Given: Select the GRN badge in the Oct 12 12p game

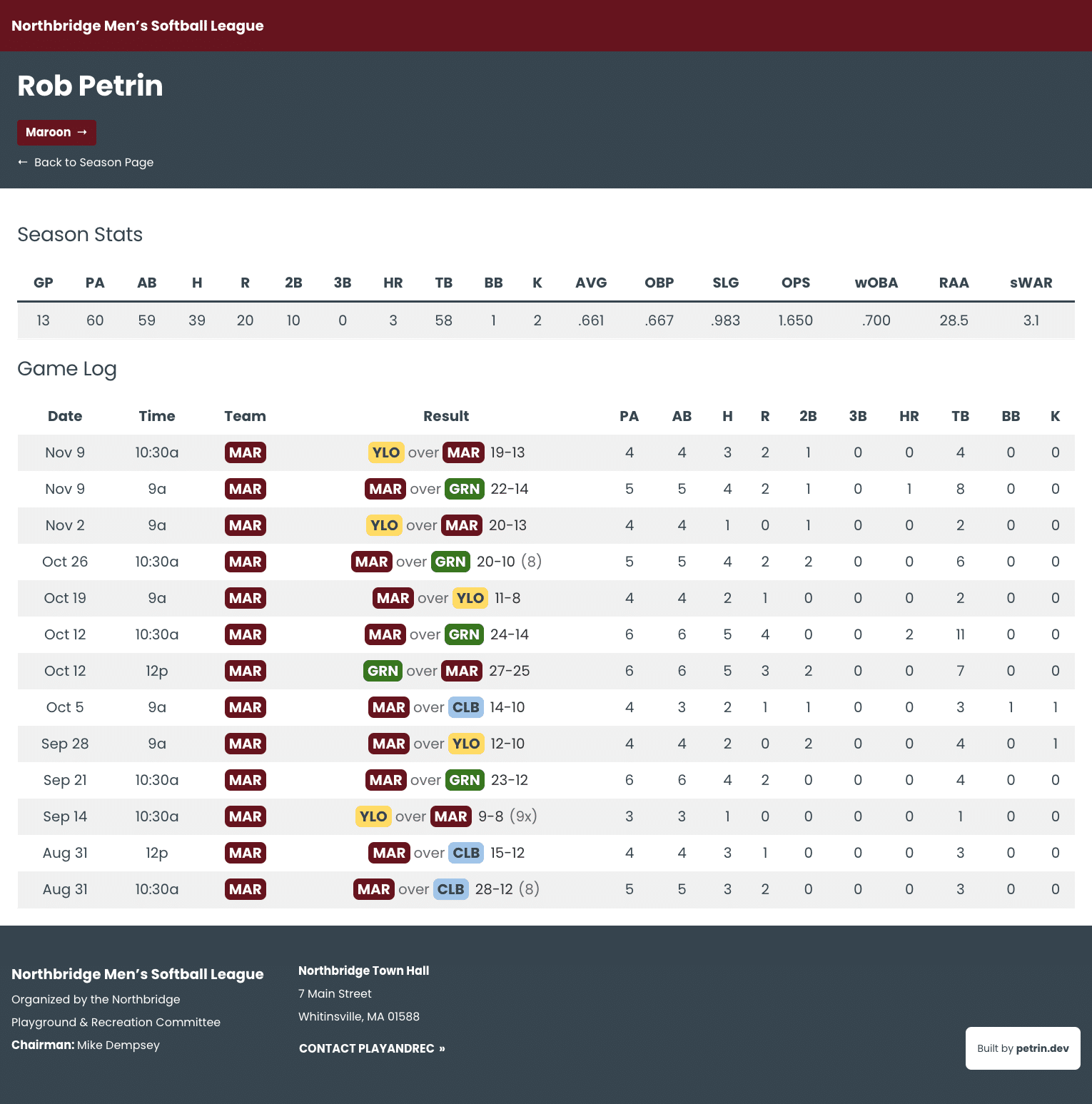Looking at the screenshot, I should pos(383,671).
